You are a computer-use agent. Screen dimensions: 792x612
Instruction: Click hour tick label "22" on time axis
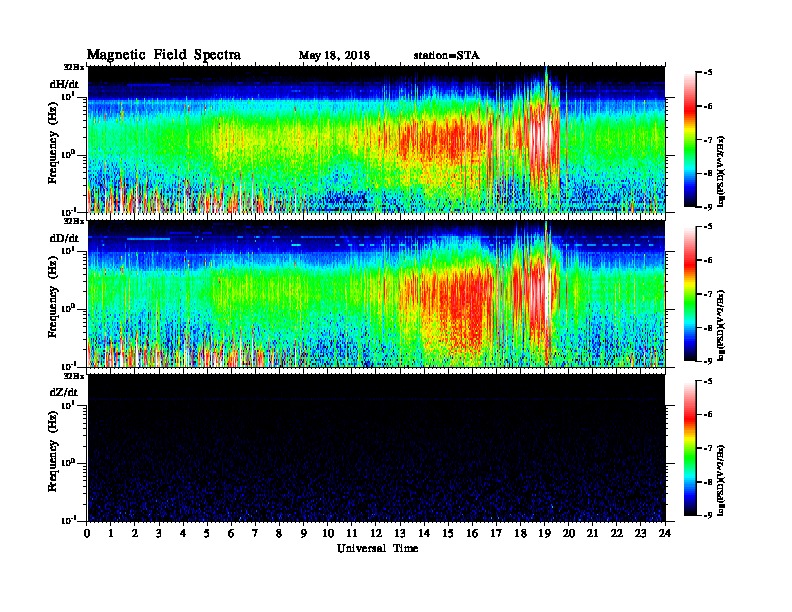(617, 533)
